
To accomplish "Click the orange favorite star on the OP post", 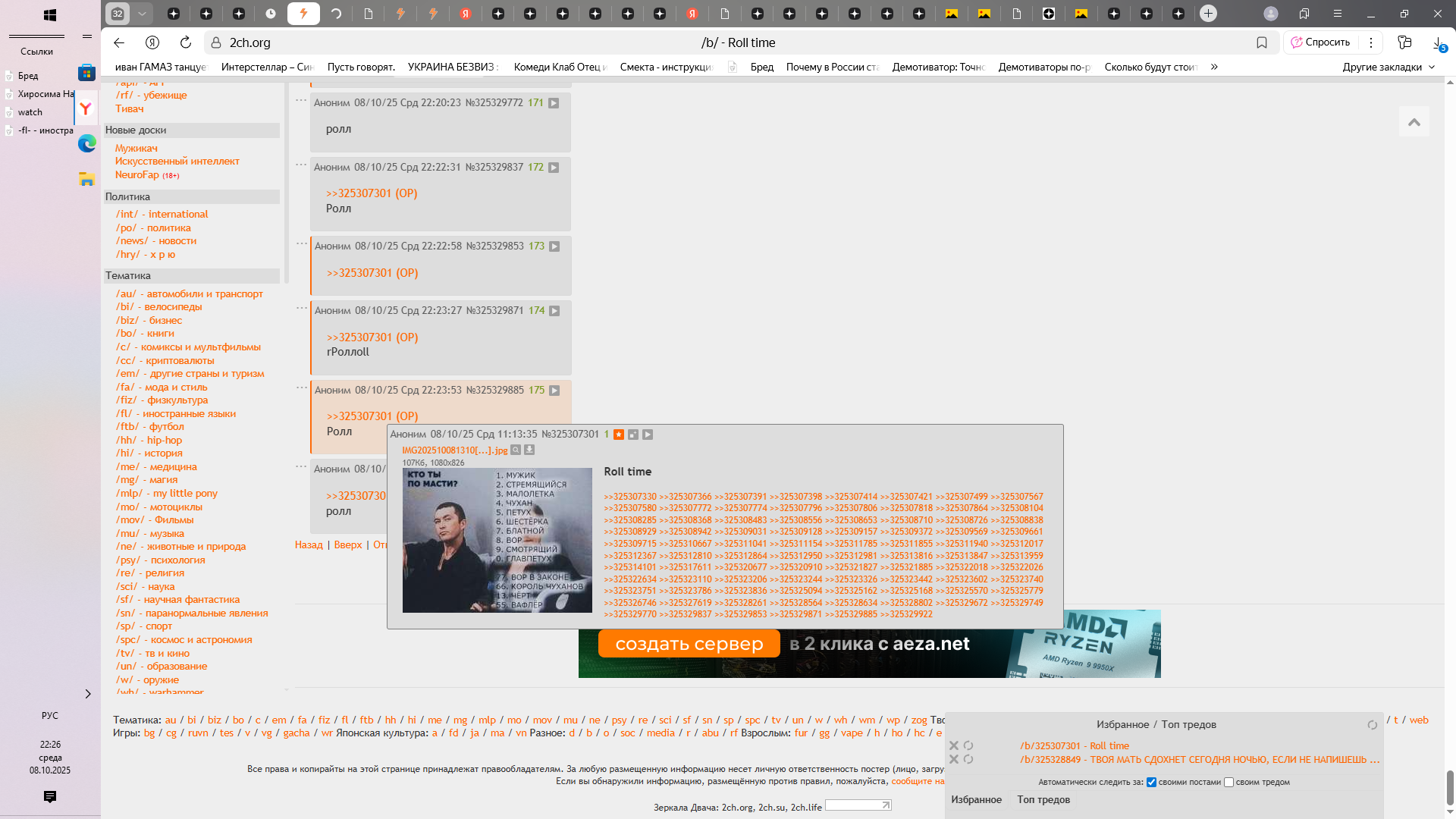I will 619,435.
